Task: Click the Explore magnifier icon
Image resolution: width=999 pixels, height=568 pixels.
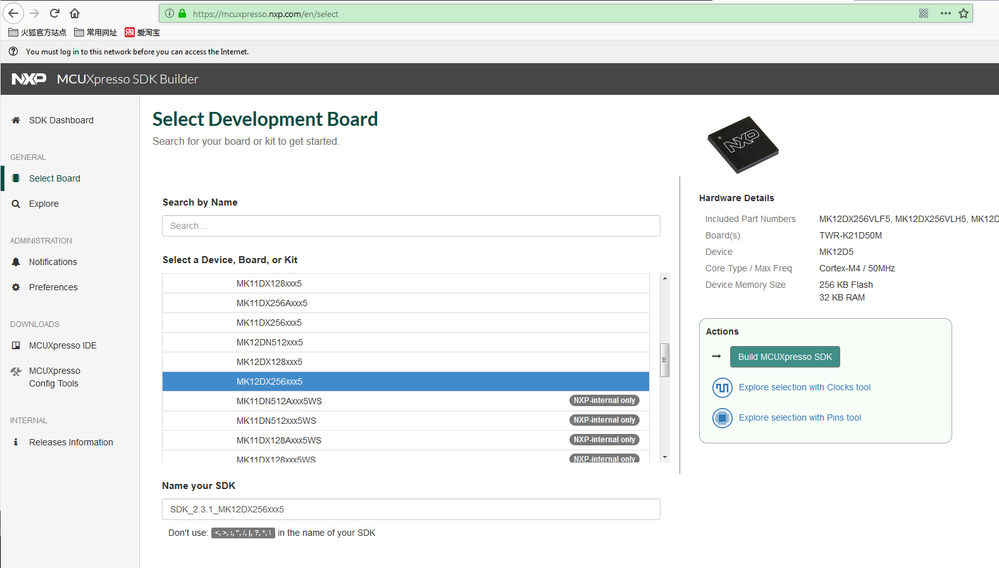Action: coord(16,204)
